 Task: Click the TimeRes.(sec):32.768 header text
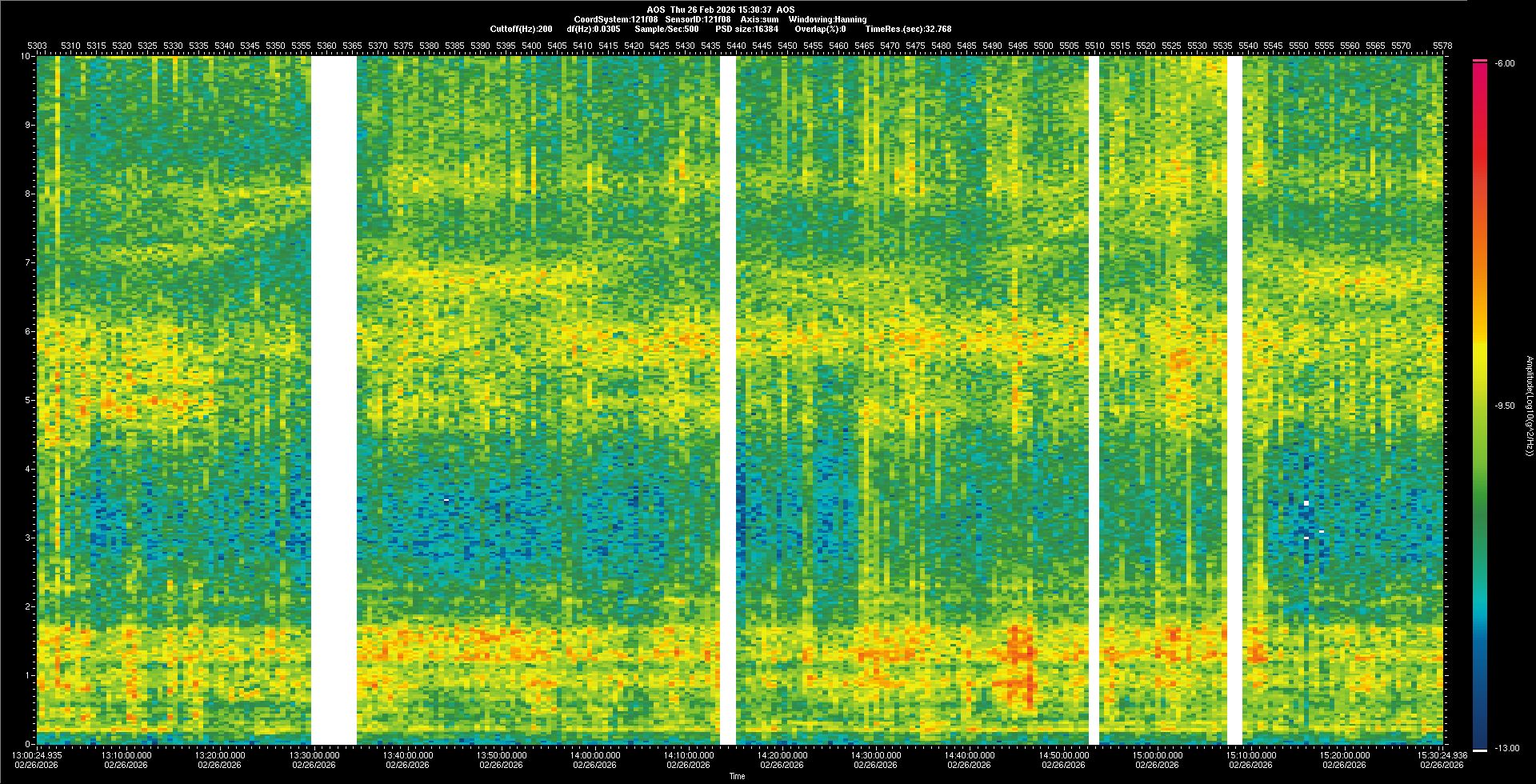click(x=908, y=29)
